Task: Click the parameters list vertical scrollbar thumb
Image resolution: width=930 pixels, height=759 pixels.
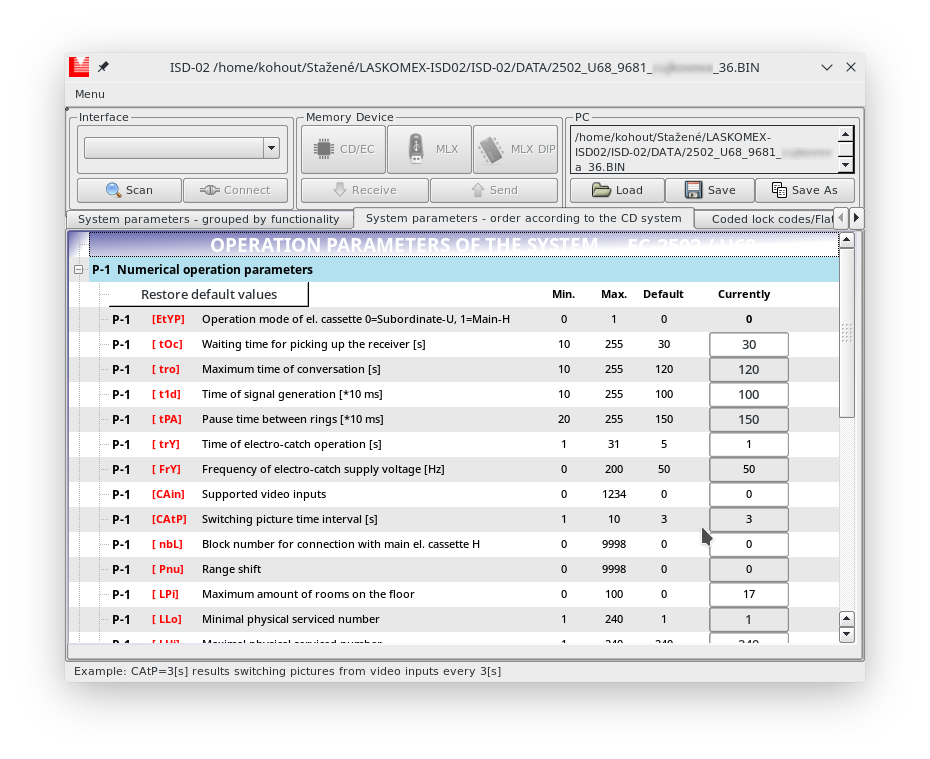Action: 847,333
